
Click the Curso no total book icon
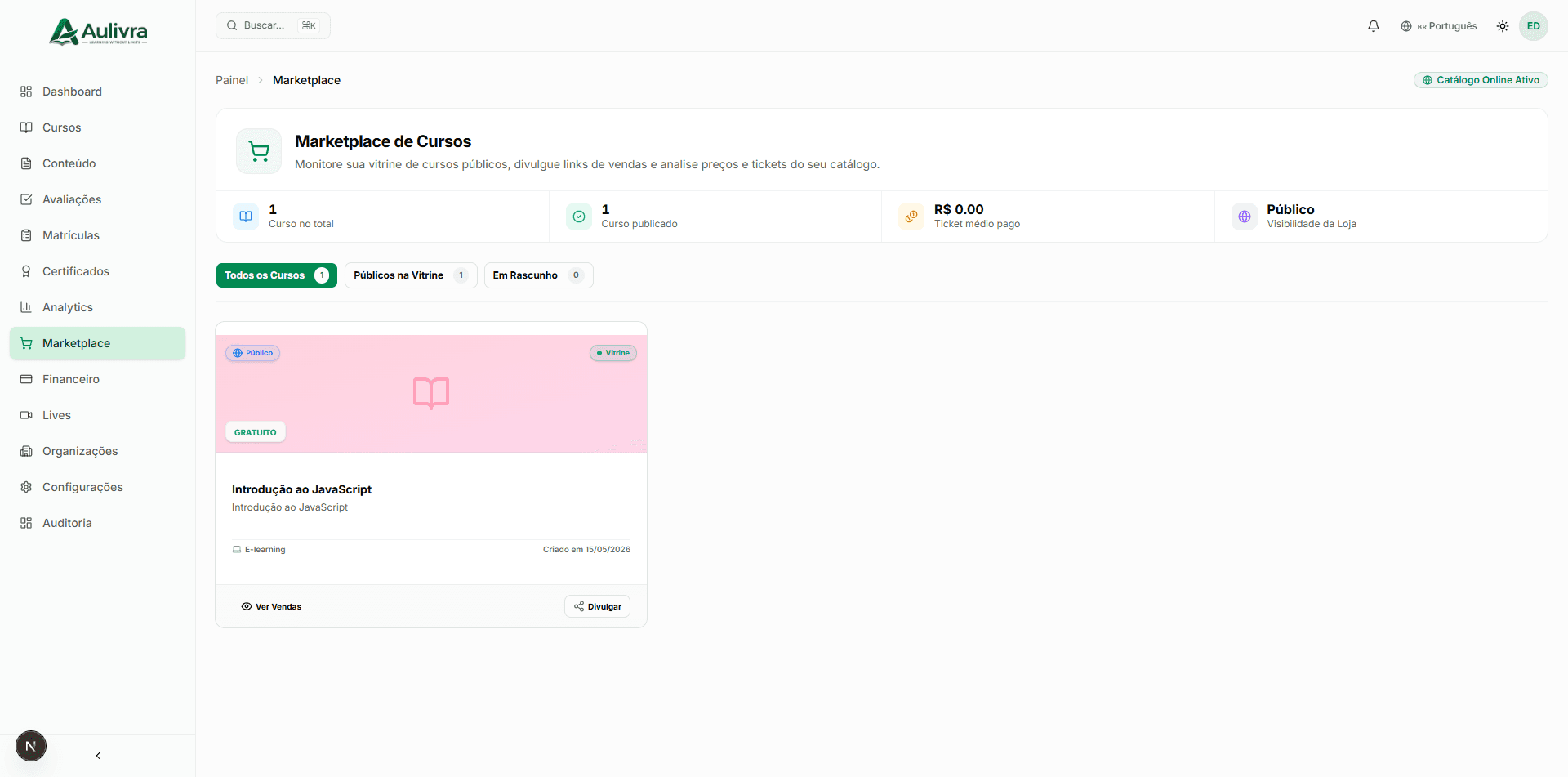tap(246, 217)
